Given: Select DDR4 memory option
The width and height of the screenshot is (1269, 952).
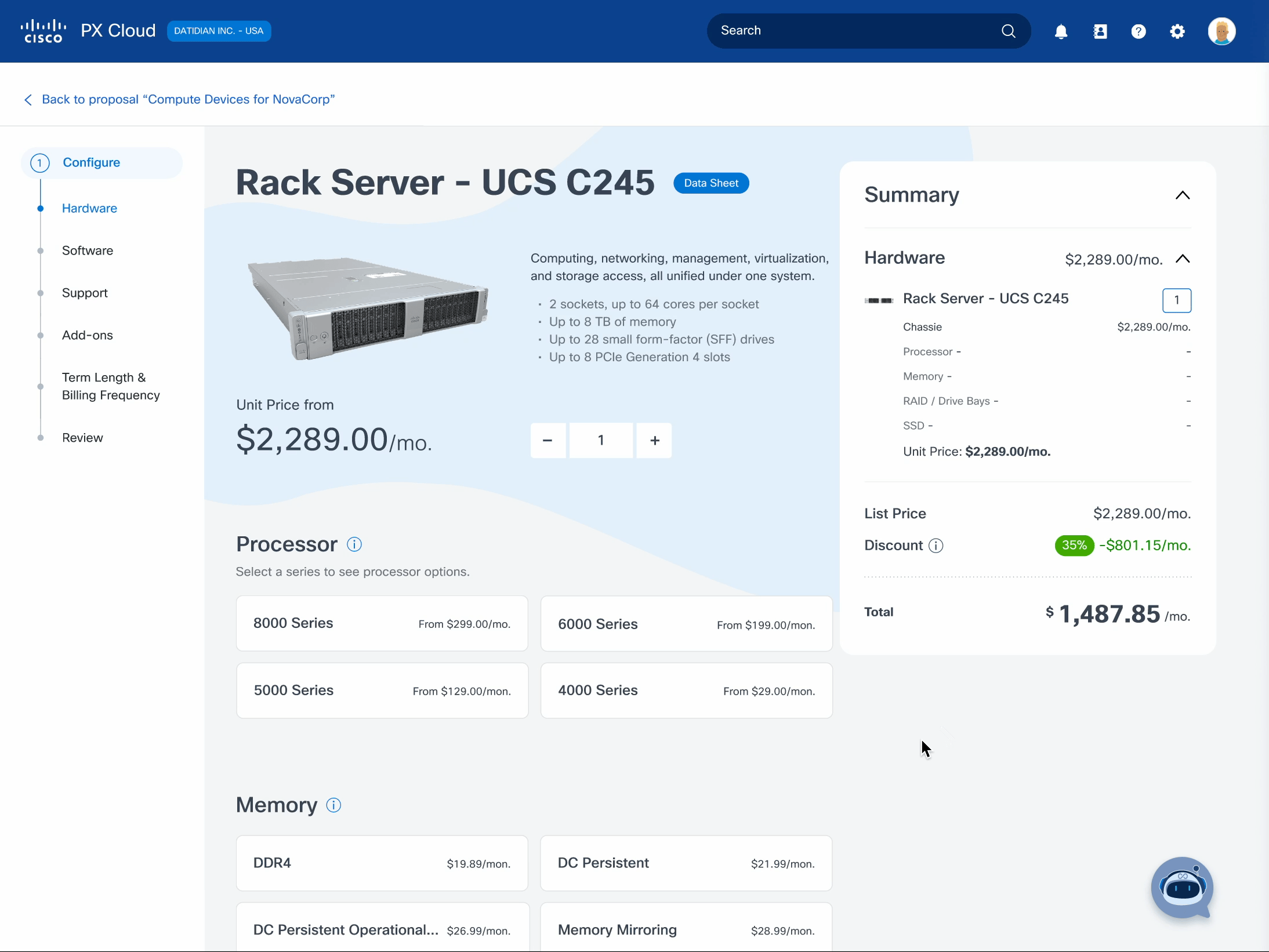Looking at the screenshot, I should [x=382, y=863].
